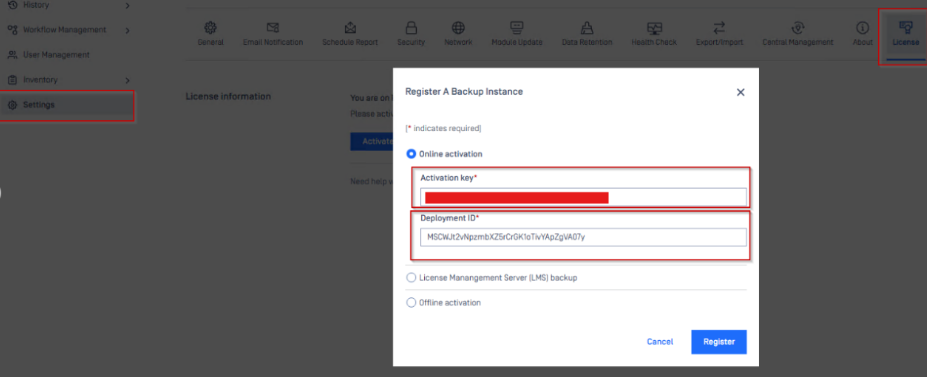Open the Network globe icon

tap(458, 28)
